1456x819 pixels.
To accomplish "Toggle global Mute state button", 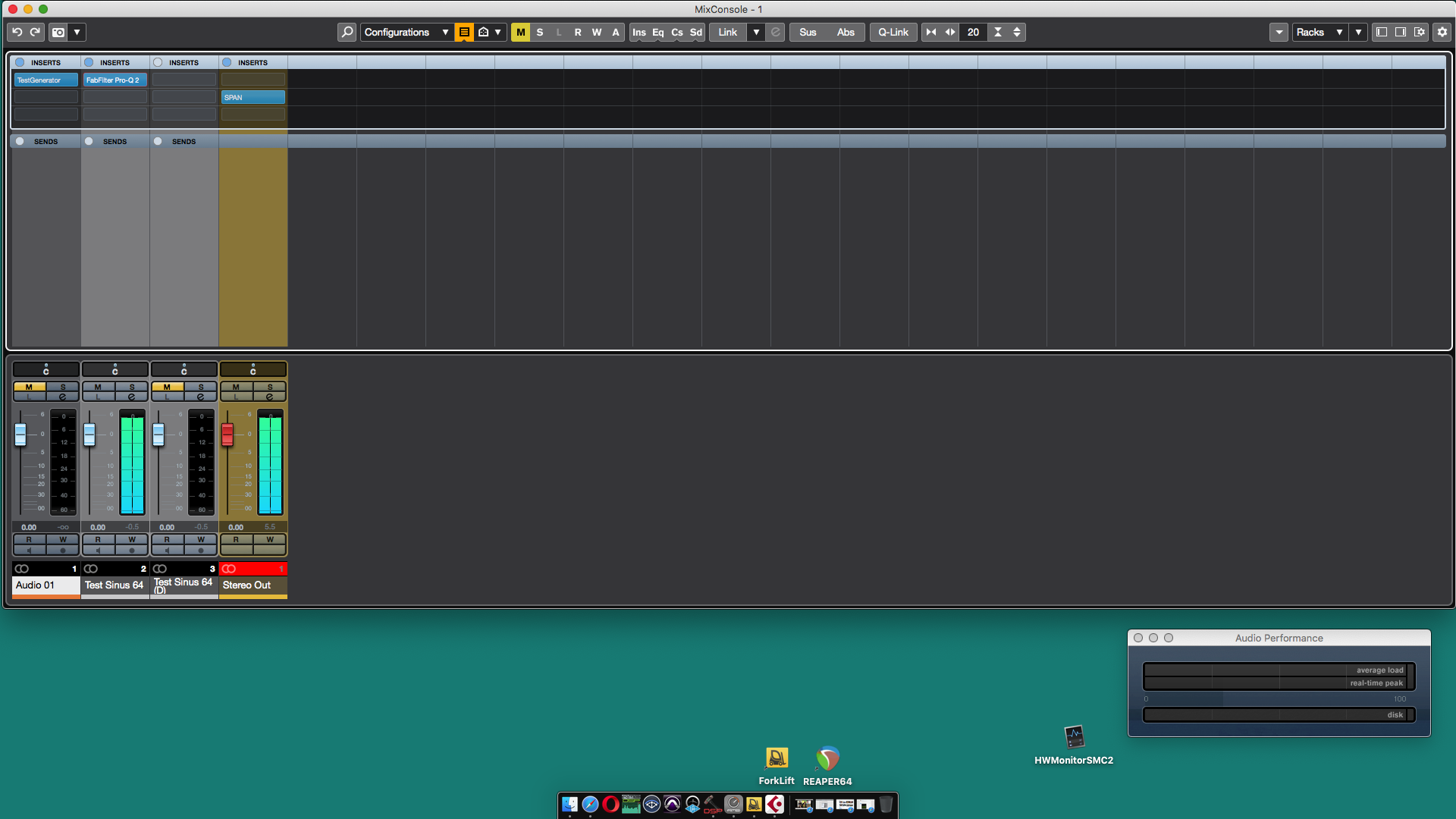I will pos(520,32).
